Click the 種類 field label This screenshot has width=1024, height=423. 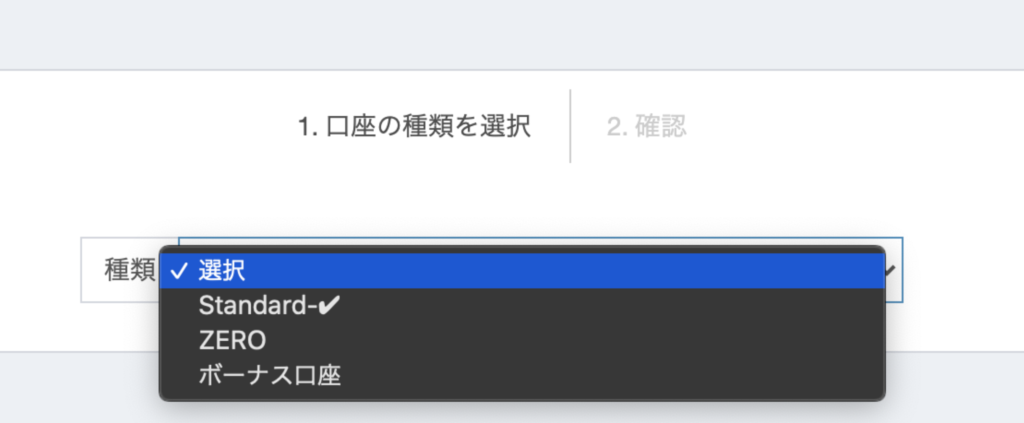click(129, 270)
